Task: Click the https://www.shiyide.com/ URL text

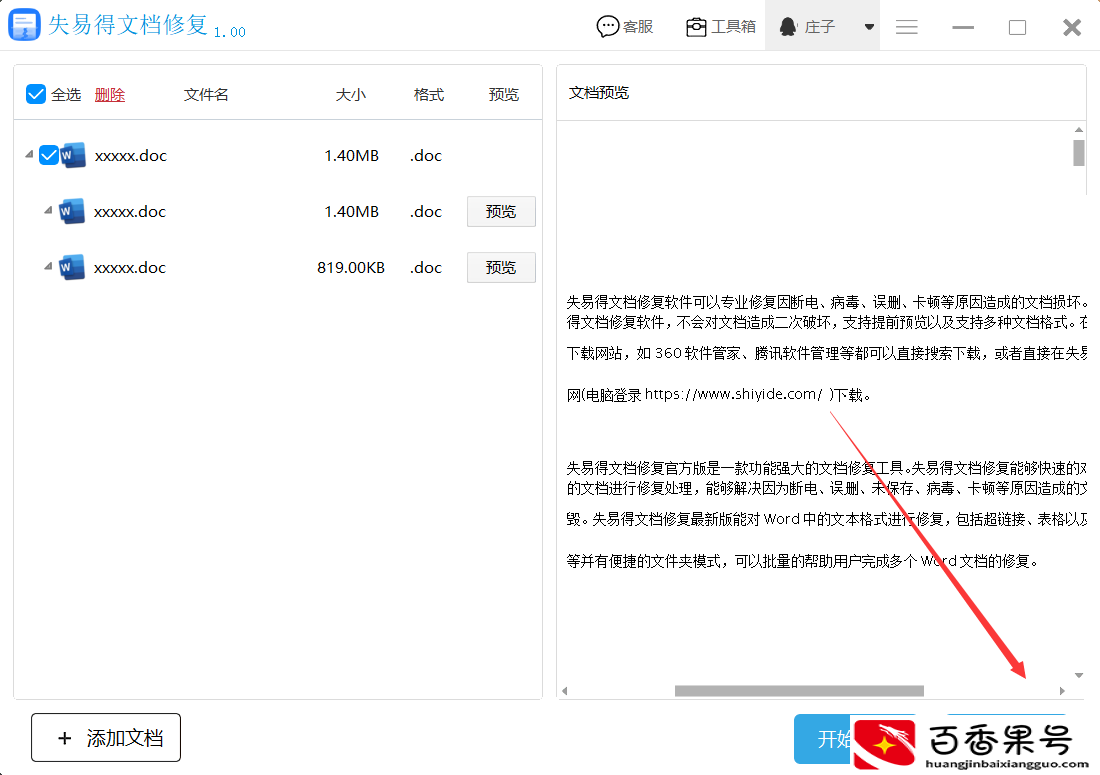Action: pyautogui.click(x=733, y=394)
